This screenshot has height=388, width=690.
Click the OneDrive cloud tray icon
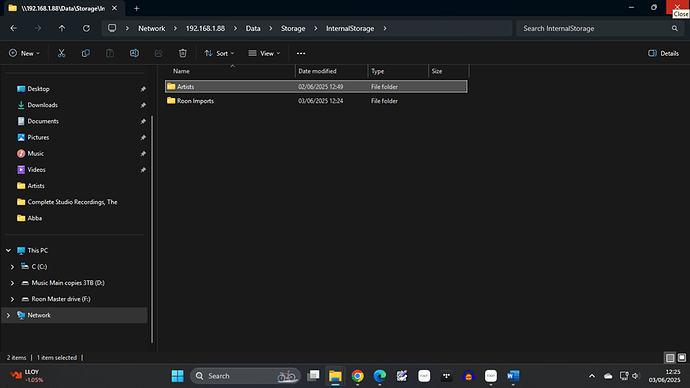608,376
